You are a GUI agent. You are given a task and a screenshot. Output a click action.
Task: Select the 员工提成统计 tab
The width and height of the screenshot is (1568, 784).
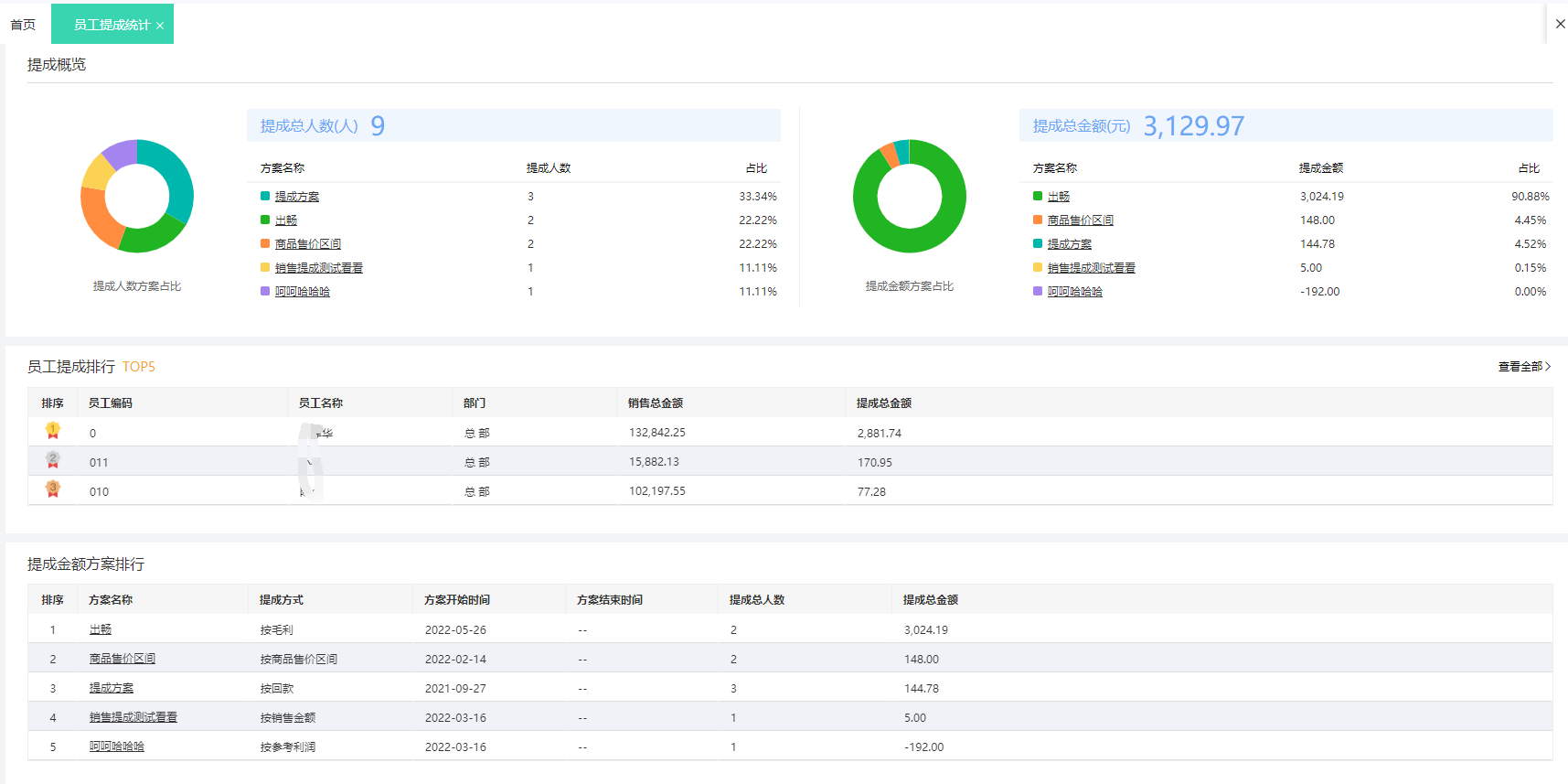[111, 25]
